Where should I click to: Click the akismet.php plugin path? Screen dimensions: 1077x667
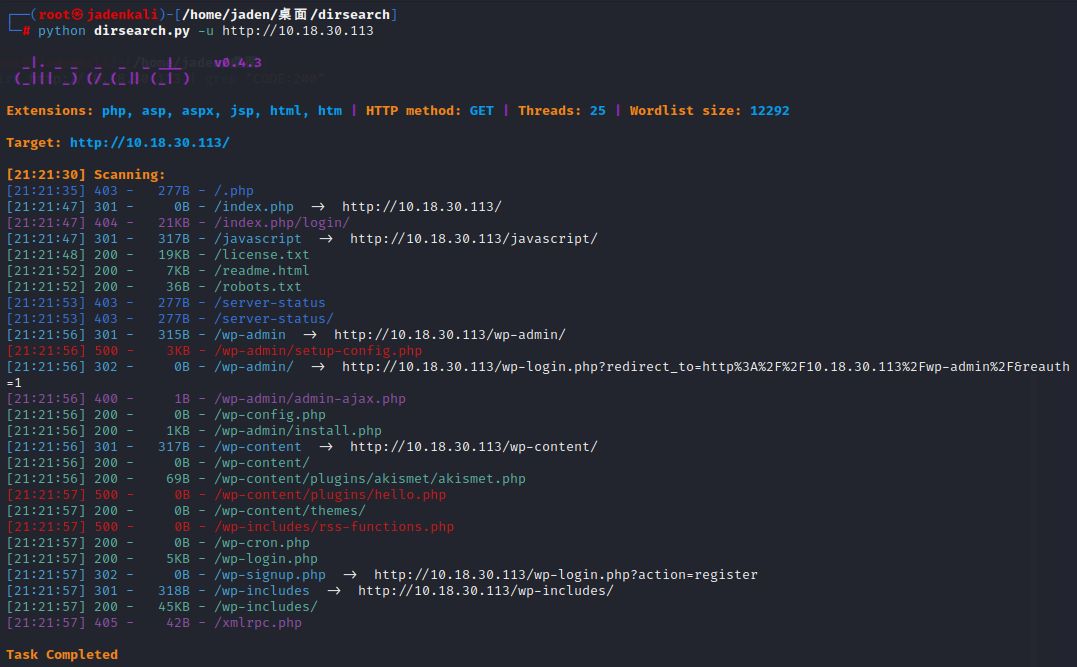pyautogui.click(x=369, y=479)
